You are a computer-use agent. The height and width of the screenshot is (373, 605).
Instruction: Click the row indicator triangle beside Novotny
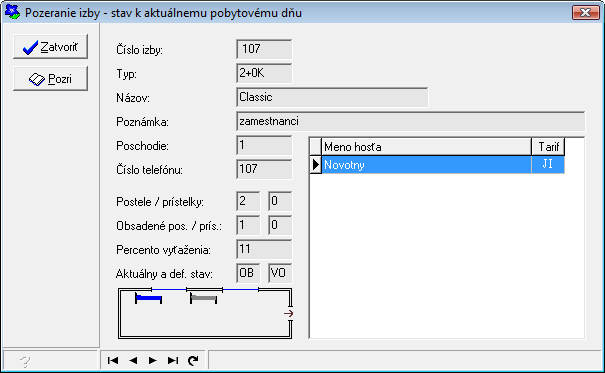(x=316, y=165)
